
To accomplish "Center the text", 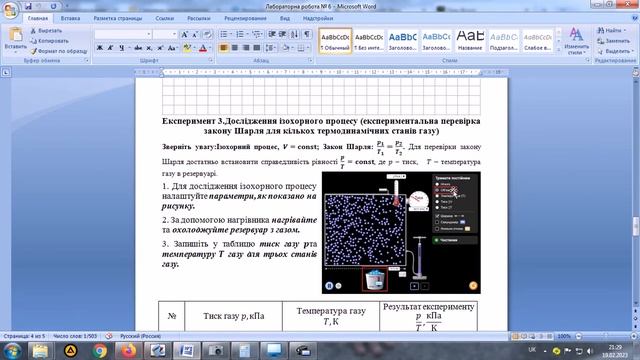I will click(x=235, y=48).
